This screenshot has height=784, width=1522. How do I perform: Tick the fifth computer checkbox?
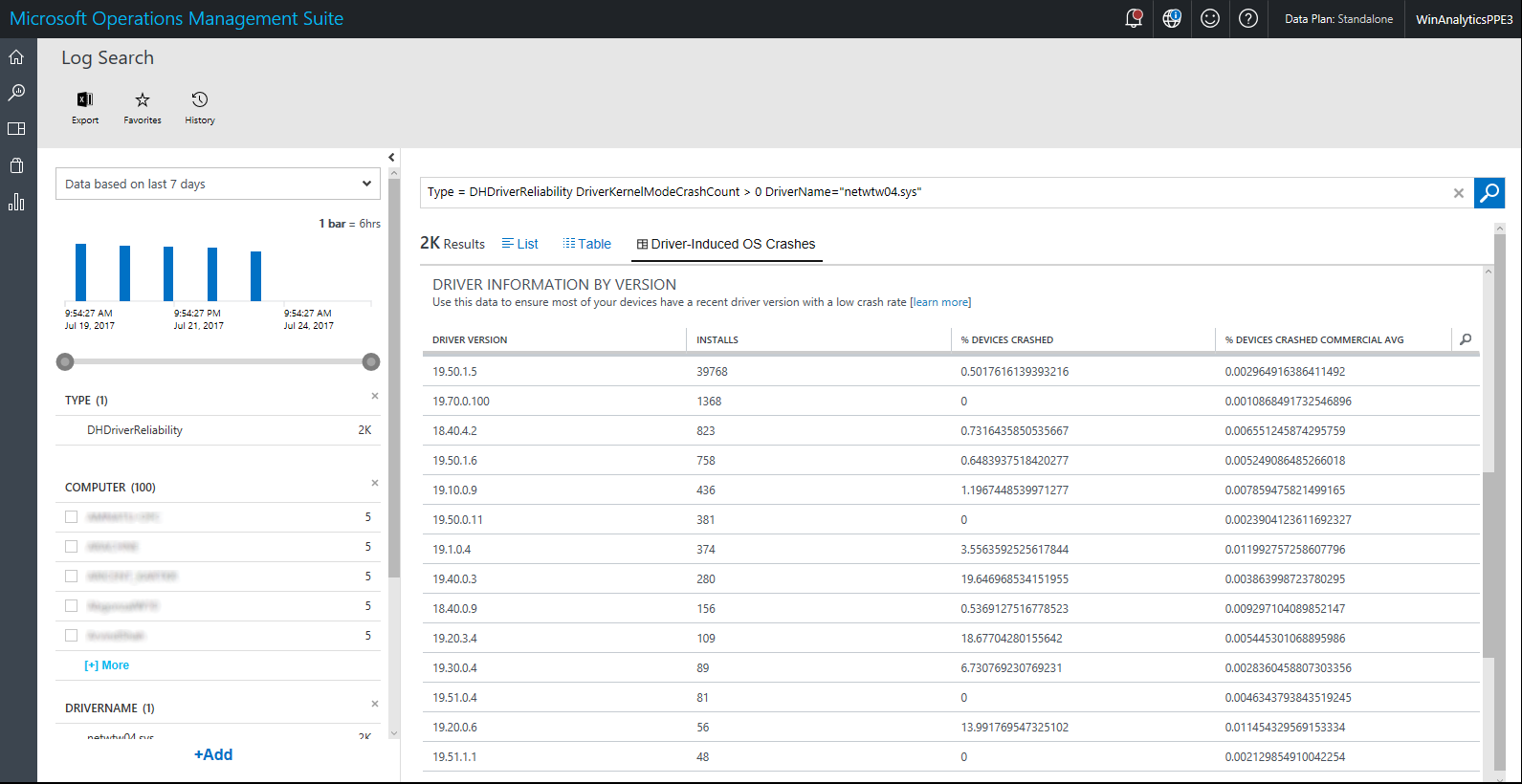point(71,636)
